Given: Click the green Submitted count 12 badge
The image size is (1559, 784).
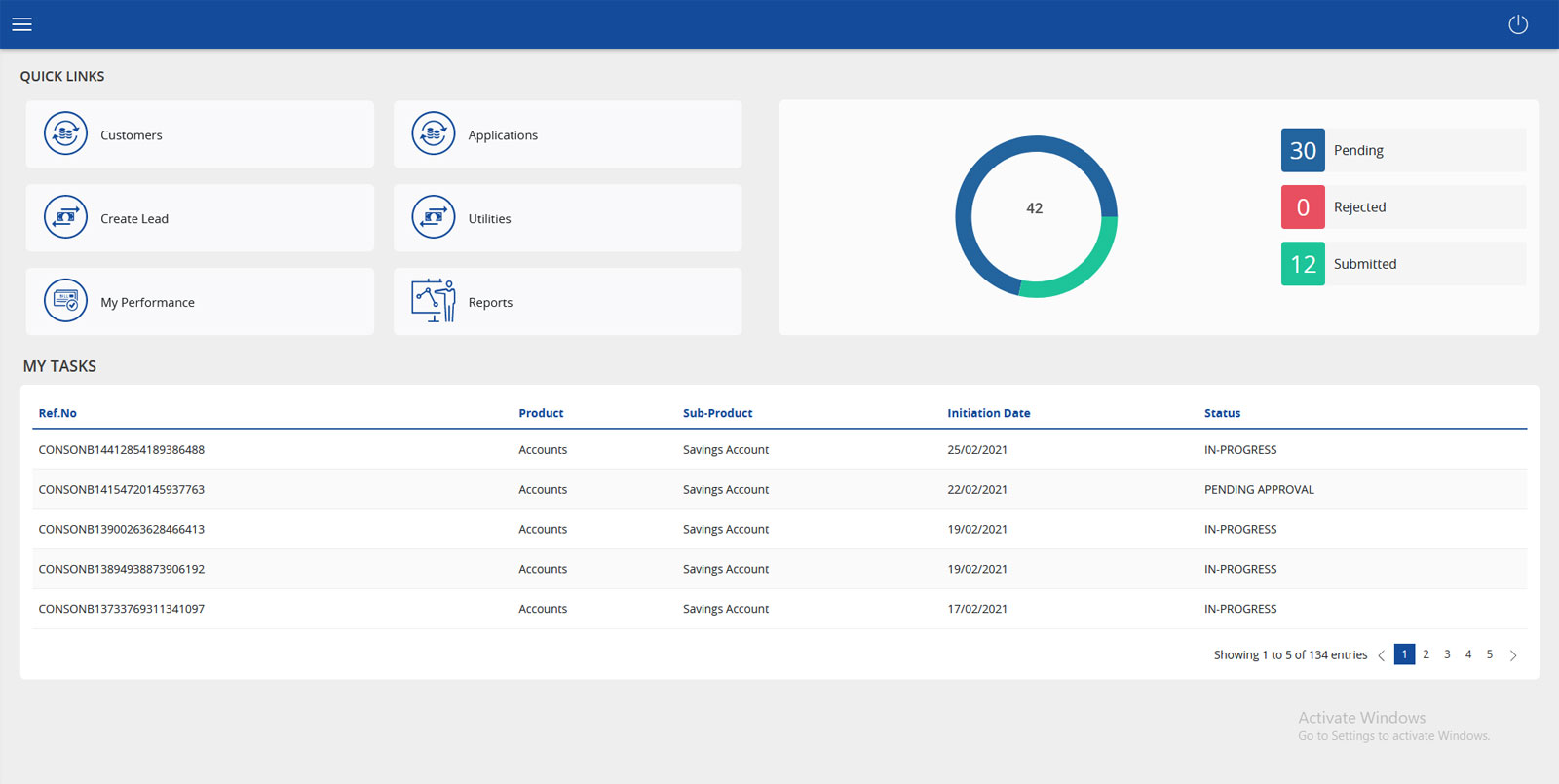Looking at the screenshot, I should tap(1303, 263).
